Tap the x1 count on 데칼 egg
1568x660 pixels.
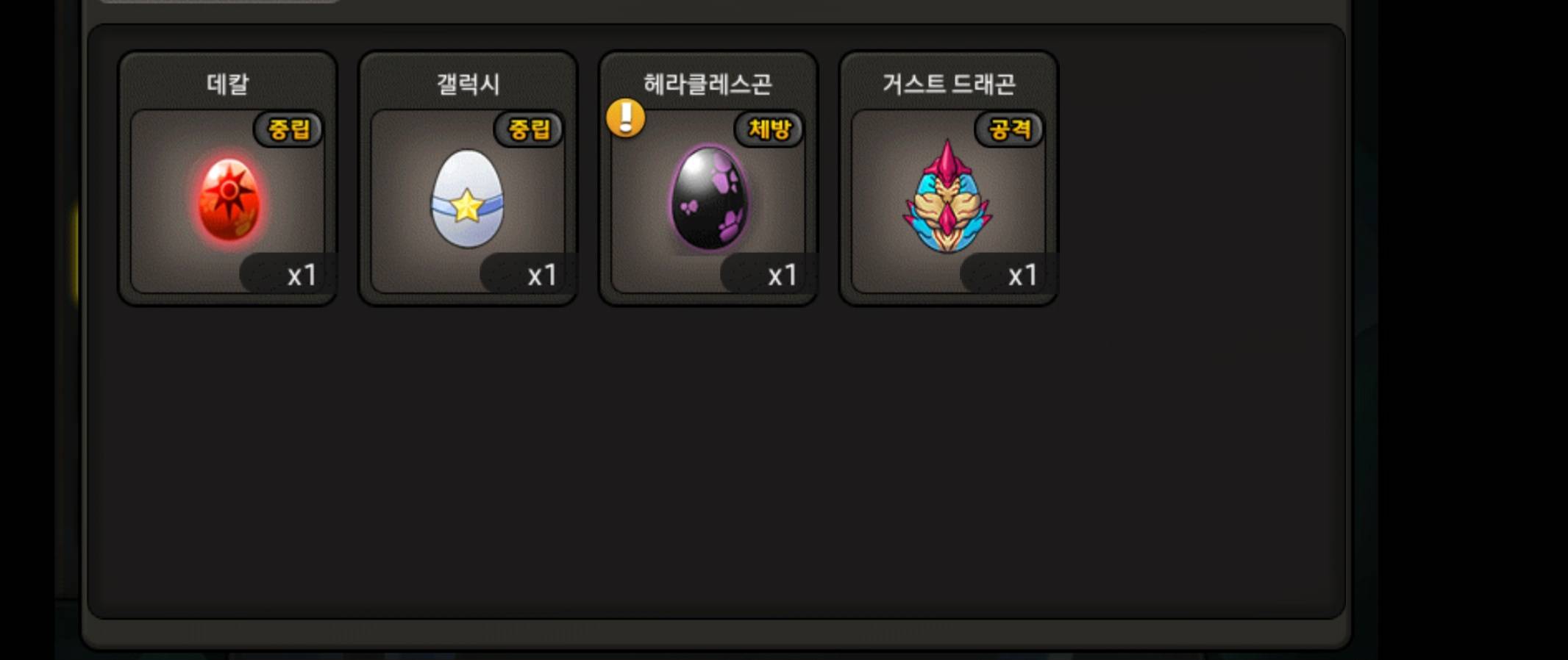point(302,275)
